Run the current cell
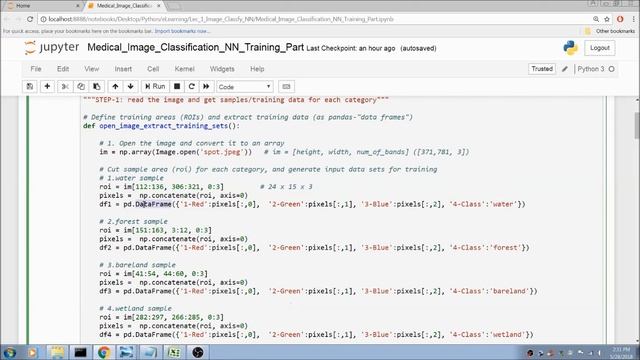The image size is (640, 360). (155, 87)
